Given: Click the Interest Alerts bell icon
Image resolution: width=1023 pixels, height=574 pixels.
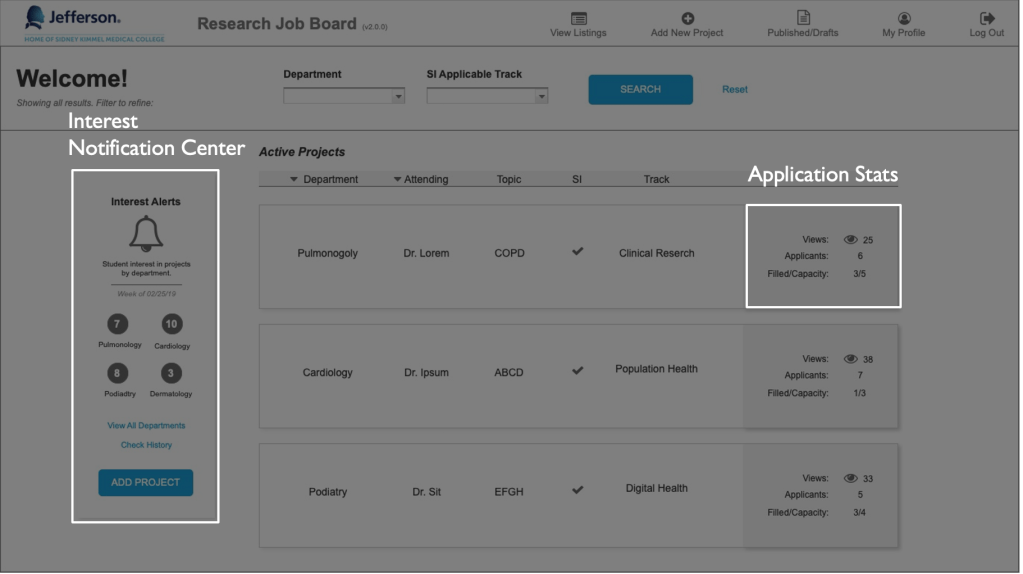Looking at the screenshot, I should (x=146, y=233).
